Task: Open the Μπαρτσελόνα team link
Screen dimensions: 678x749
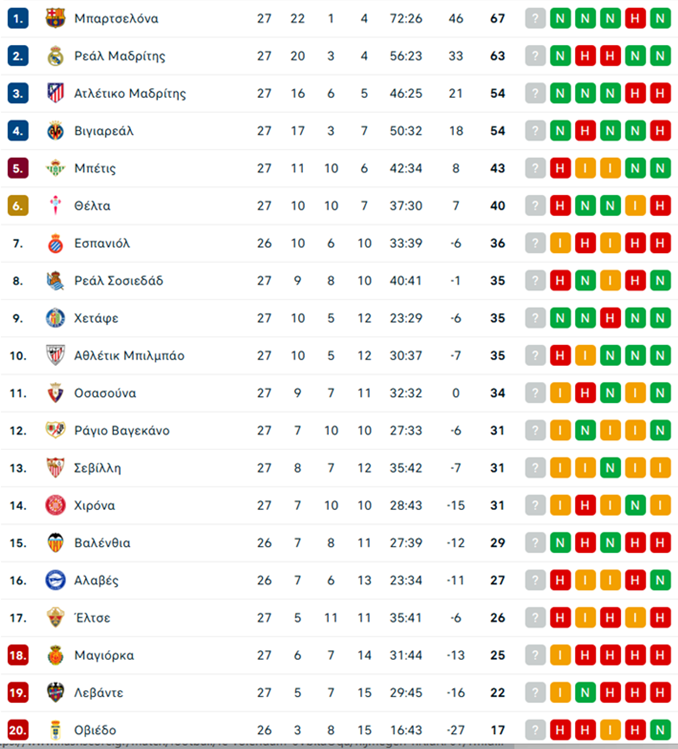Action: point(116,18)
